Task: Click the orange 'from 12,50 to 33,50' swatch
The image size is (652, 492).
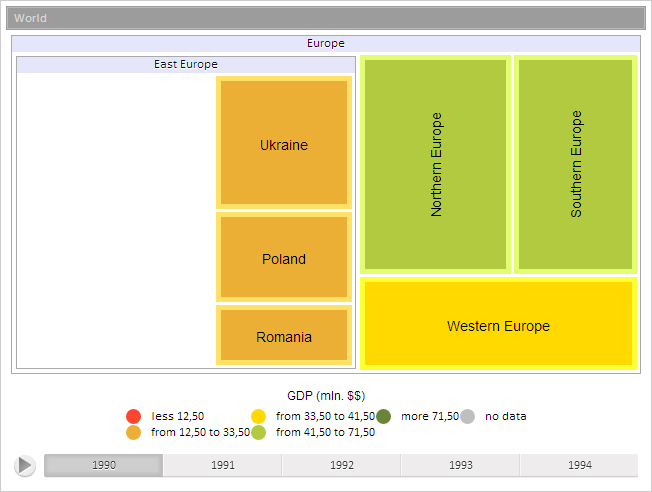Action: pos(133,432)
